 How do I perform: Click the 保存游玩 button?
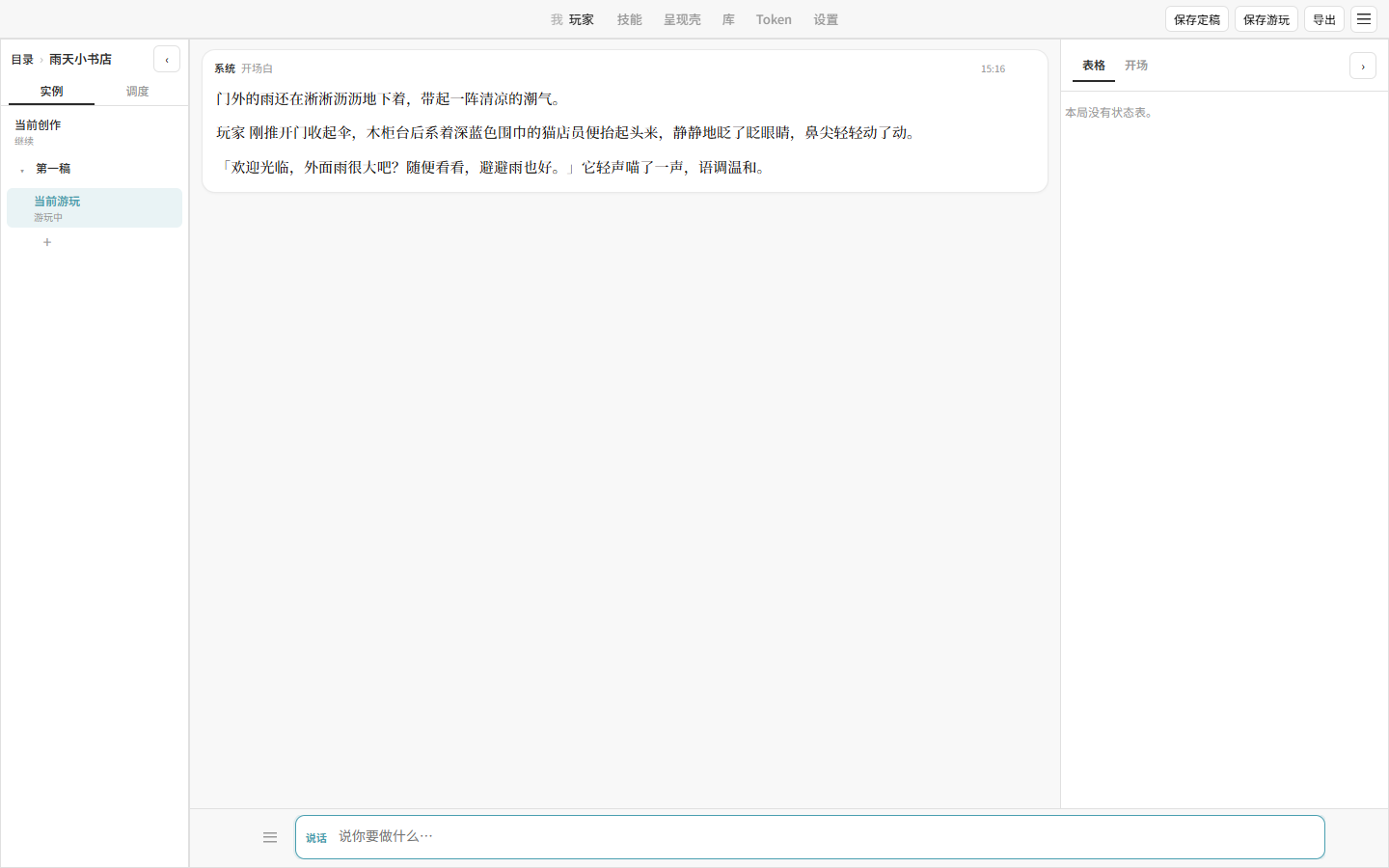point(1266,19)
